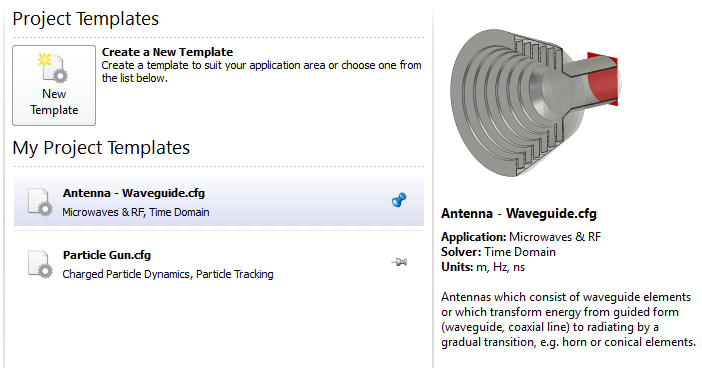Click the My Project Templates heading
The width and height of the screenshot is (702, 368).
tap(101, 148)
